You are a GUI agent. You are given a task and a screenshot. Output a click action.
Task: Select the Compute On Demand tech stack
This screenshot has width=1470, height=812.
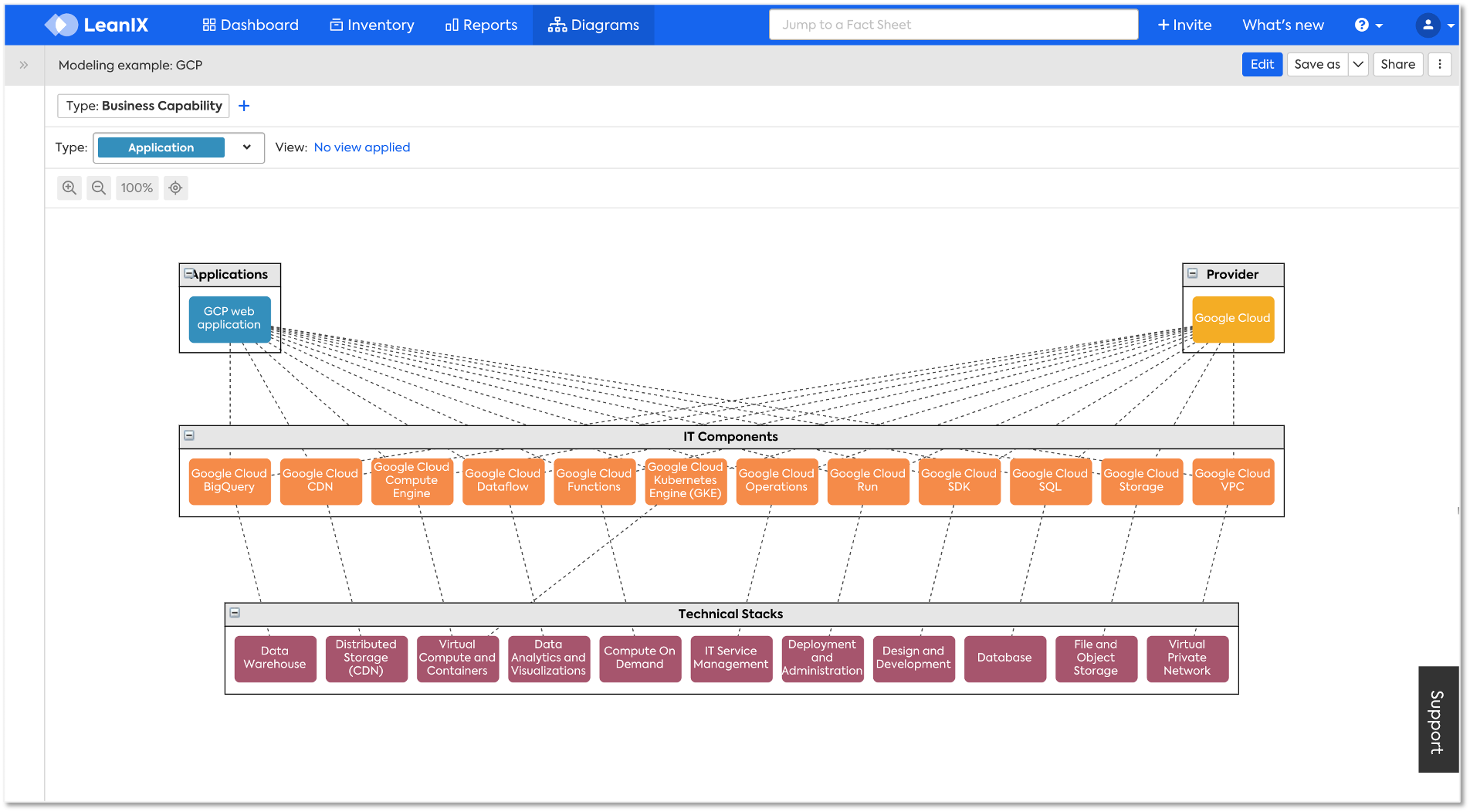coord(639,658)
